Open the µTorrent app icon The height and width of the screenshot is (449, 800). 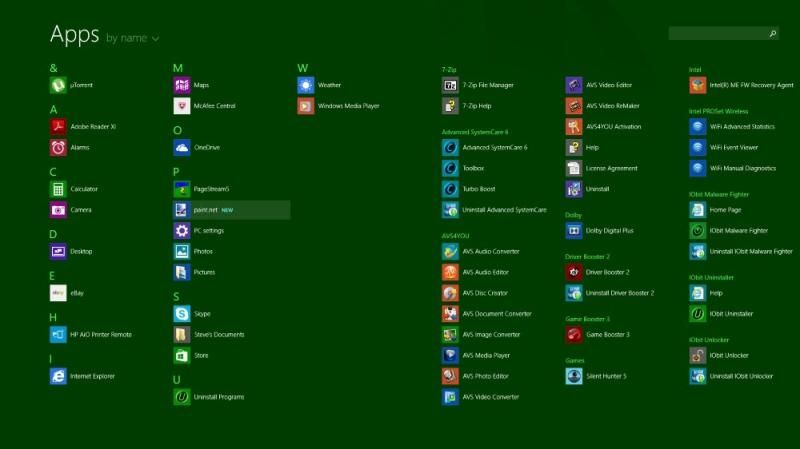click(x=58, y=85)
